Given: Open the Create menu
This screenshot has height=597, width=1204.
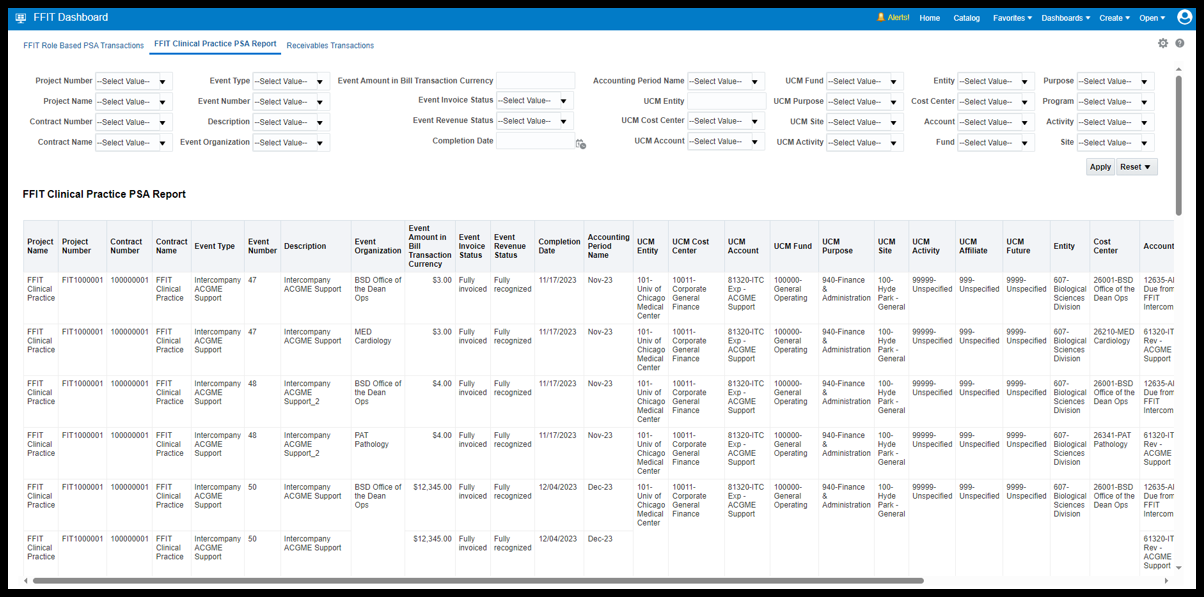Looking at the screenshot, I should click(x=1115, y=18).
